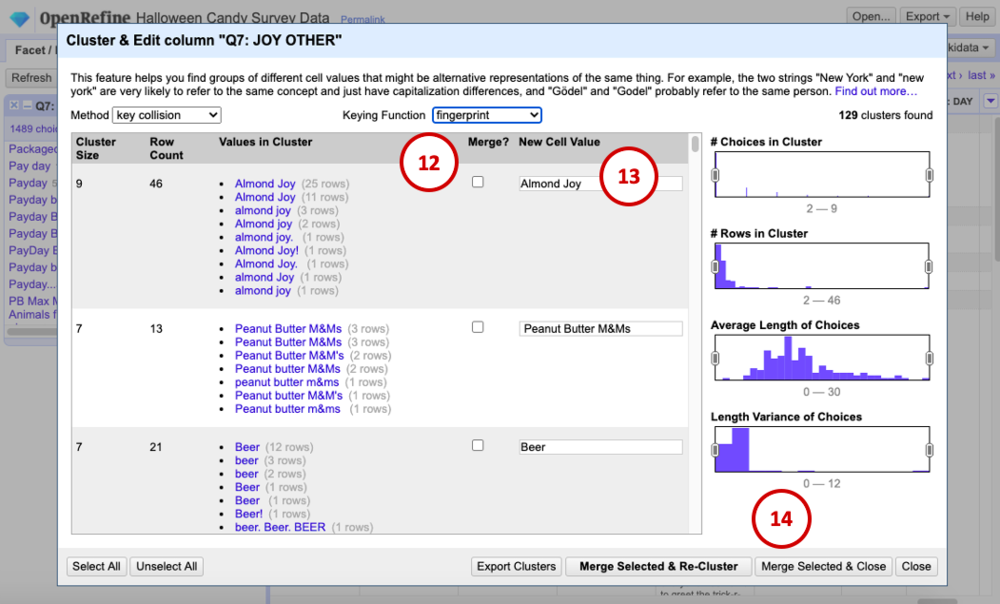Select the Pay day facet choice
Viewport: 1000px width, 604px height.
click(29, 166)
